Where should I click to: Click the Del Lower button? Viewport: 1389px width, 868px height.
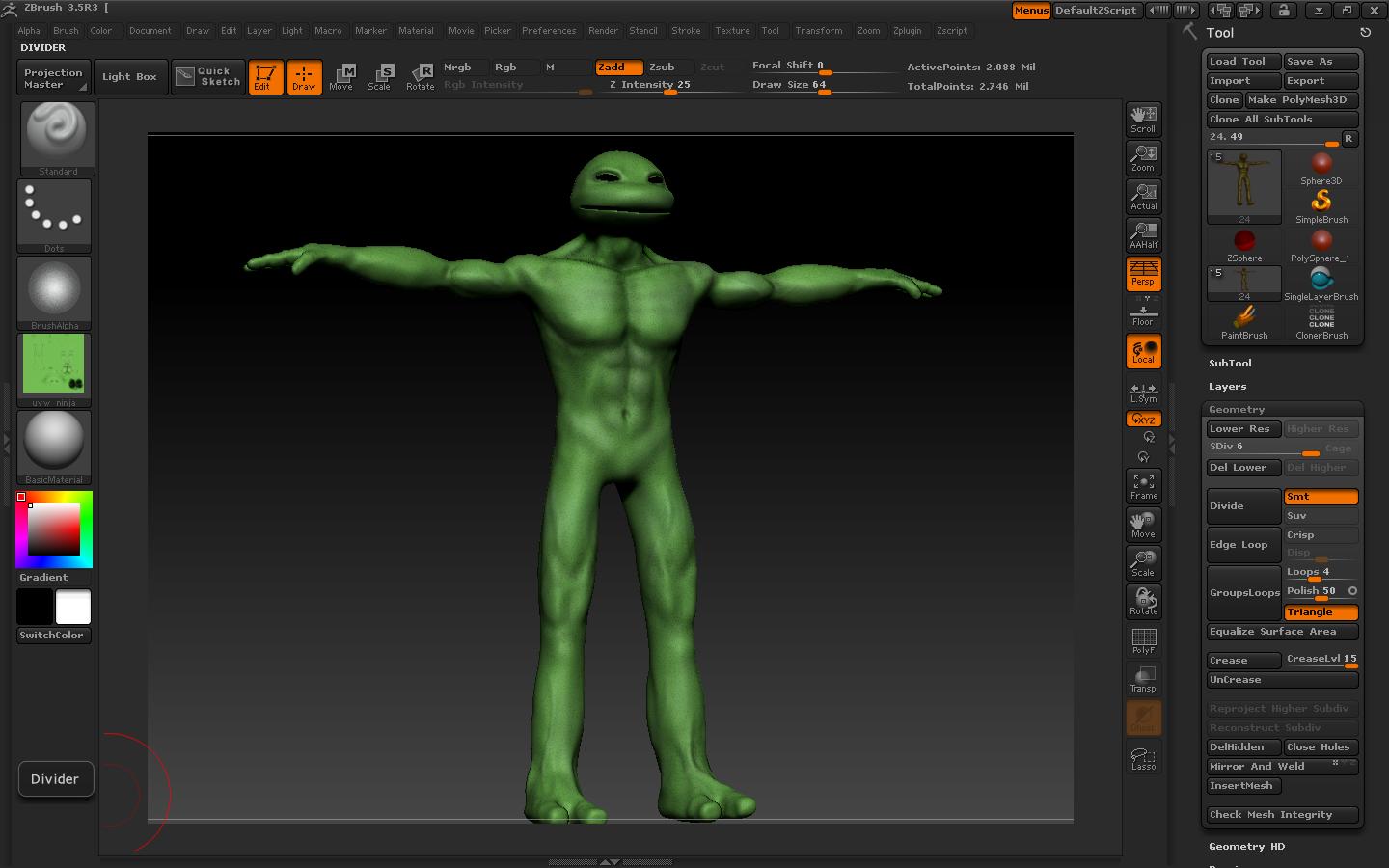click(1243, 468)
